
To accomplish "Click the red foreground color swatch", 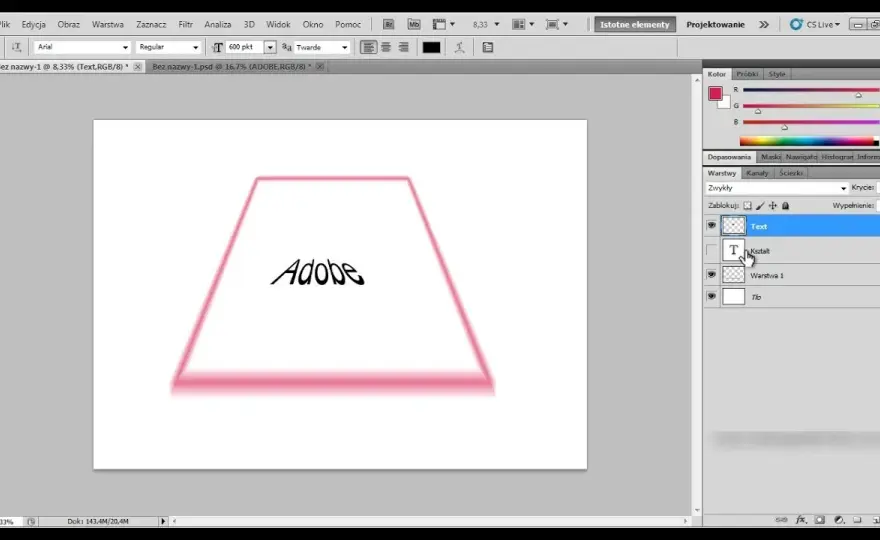I will coord(715,94).
